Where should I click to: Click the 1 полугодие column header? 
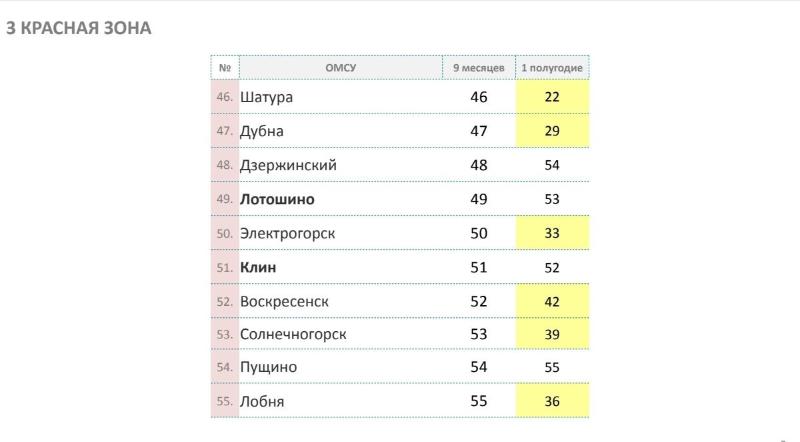click(x=552, y=67)
